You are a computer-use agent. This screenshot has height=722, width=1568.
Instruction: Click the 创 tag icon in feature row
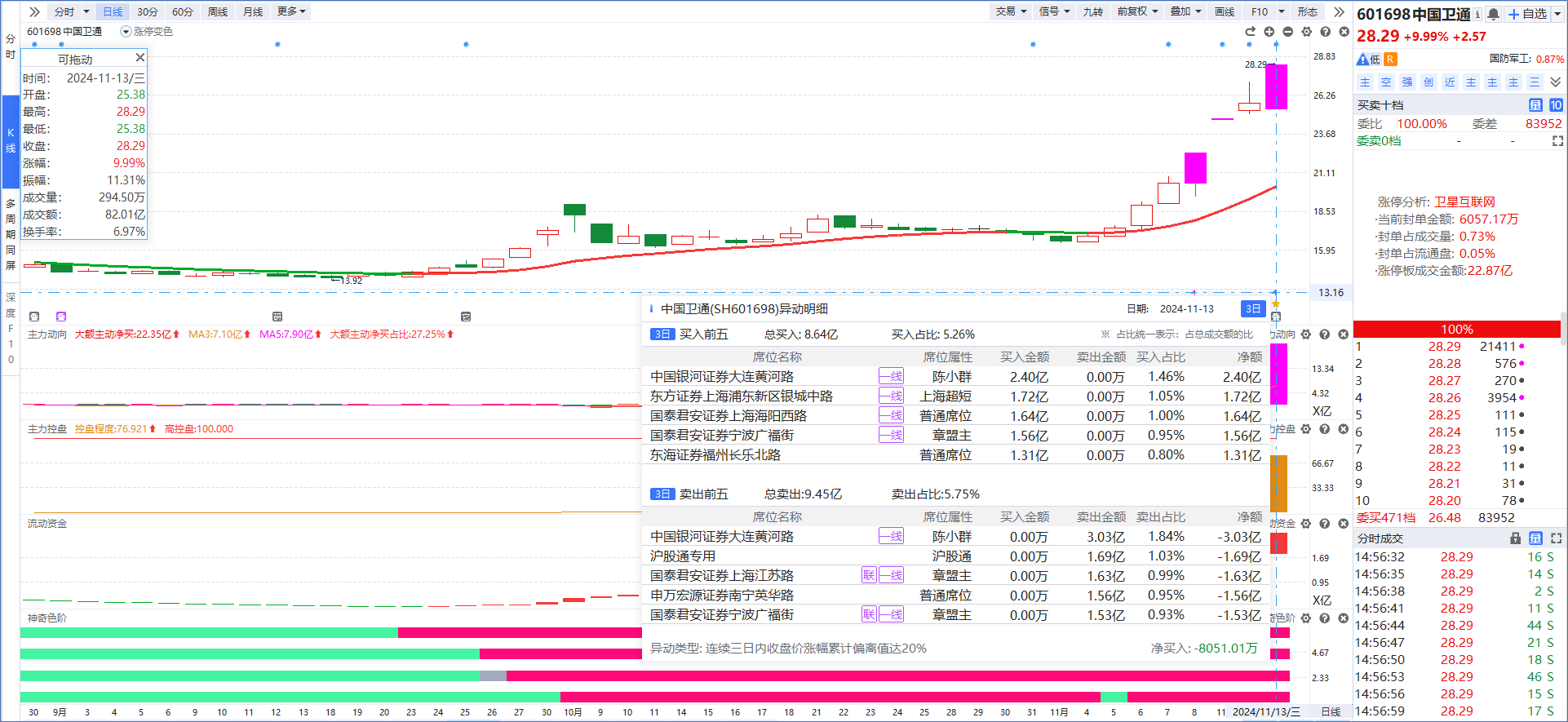[1428, 82]
